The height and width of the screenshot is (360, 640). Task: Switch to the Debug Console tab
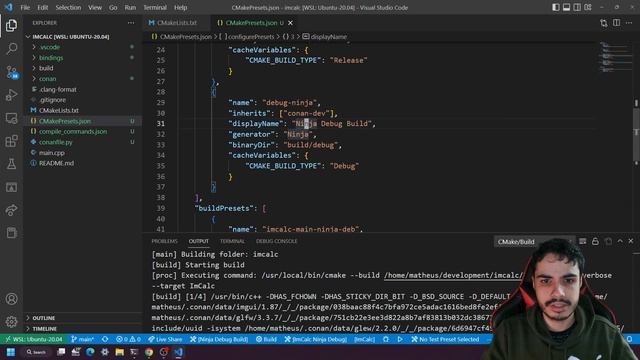276,241
